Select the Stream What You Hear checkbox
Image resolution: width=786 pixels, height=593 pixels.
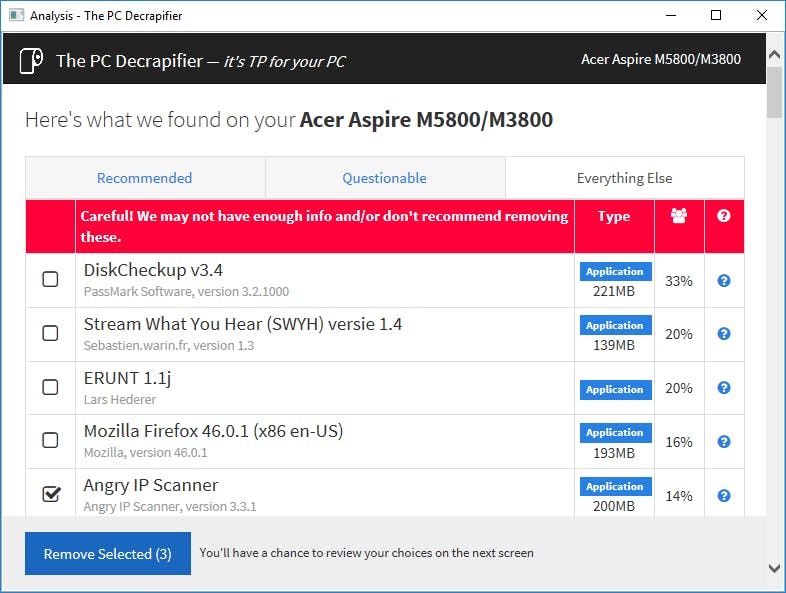(x=50, y=334)
